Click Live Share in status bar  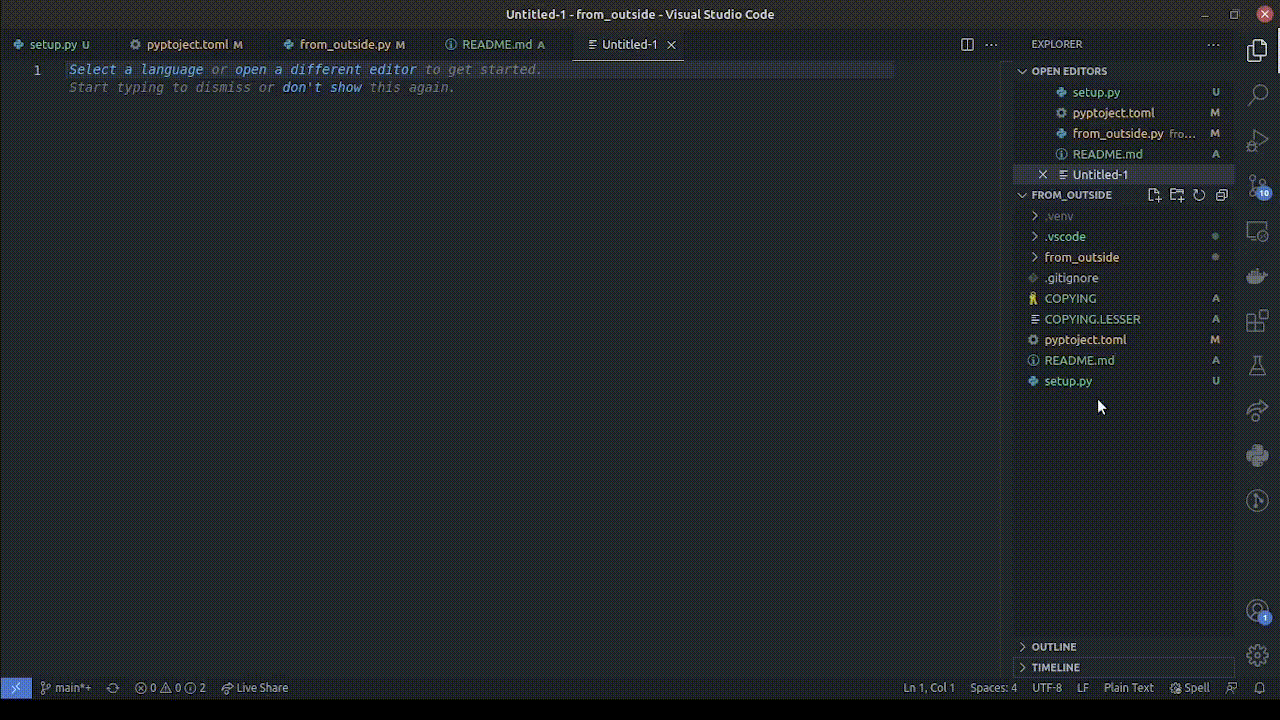pos(255,688)
